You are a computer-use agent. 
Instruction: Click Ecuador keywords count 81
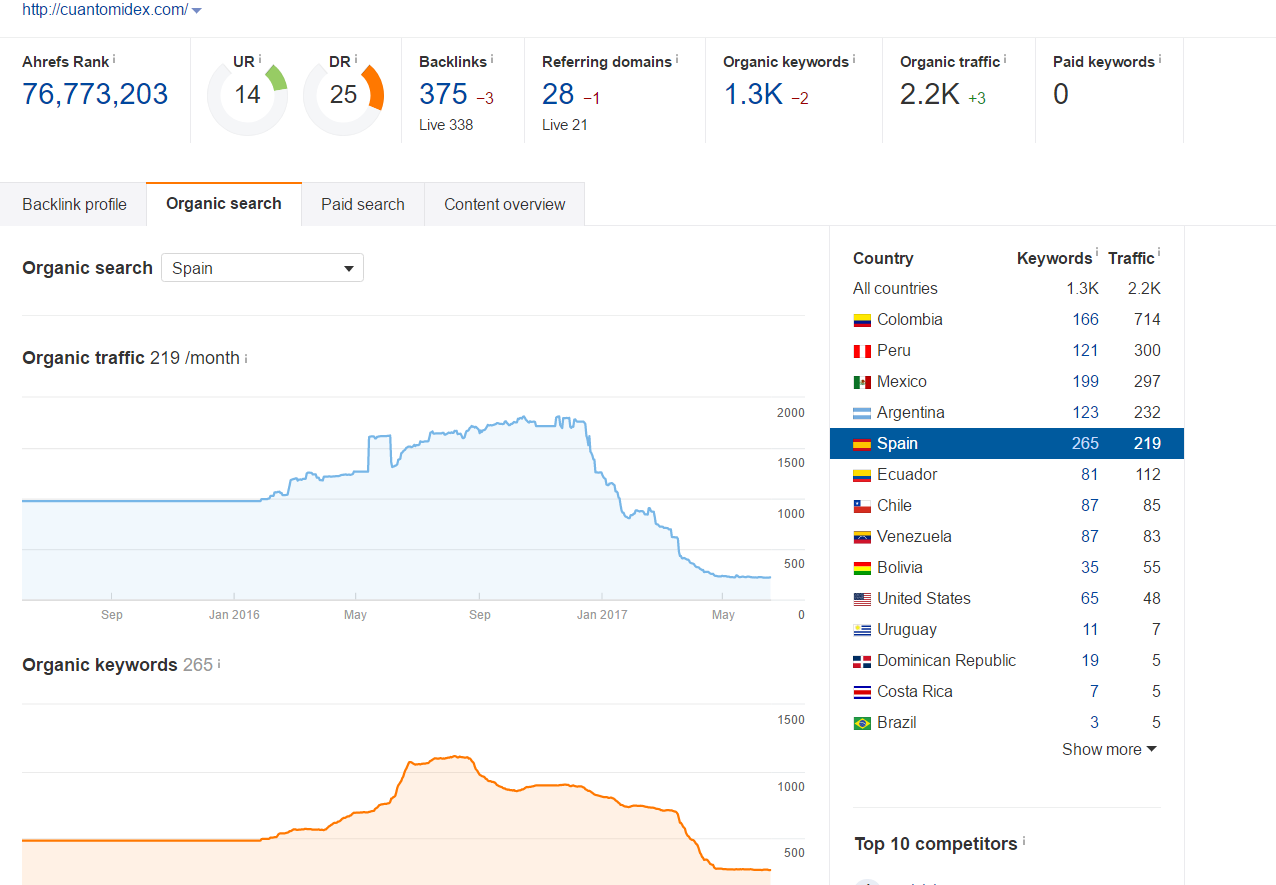tap(1089, 475)
